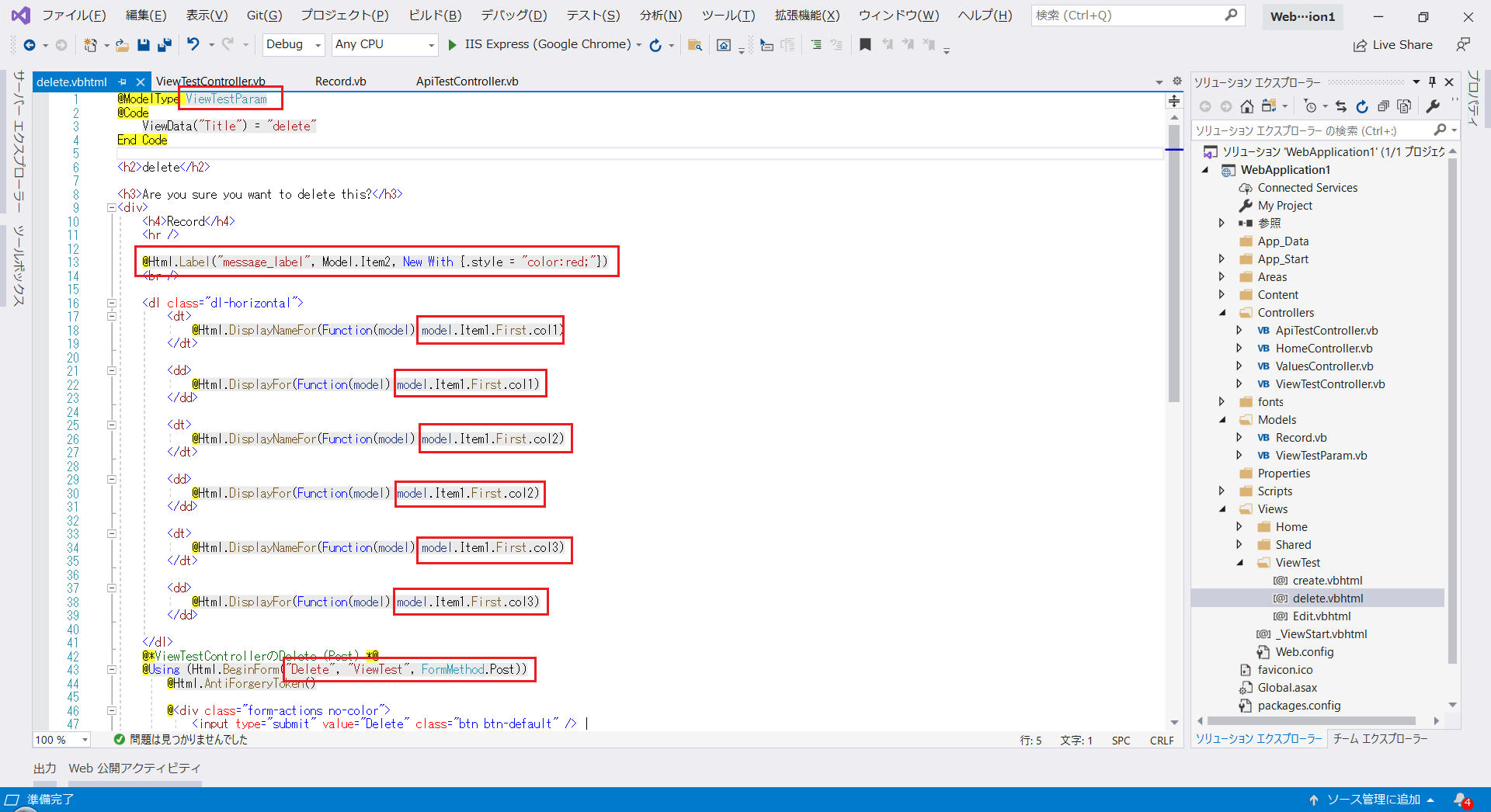Toggle a bookmark on the current line

(x=865, y=44)
